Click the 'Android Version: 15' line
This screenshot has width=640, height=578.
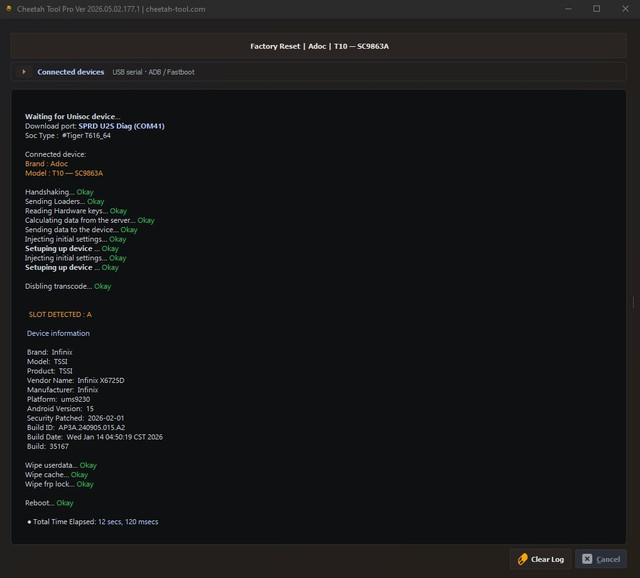tap(60, 408)
